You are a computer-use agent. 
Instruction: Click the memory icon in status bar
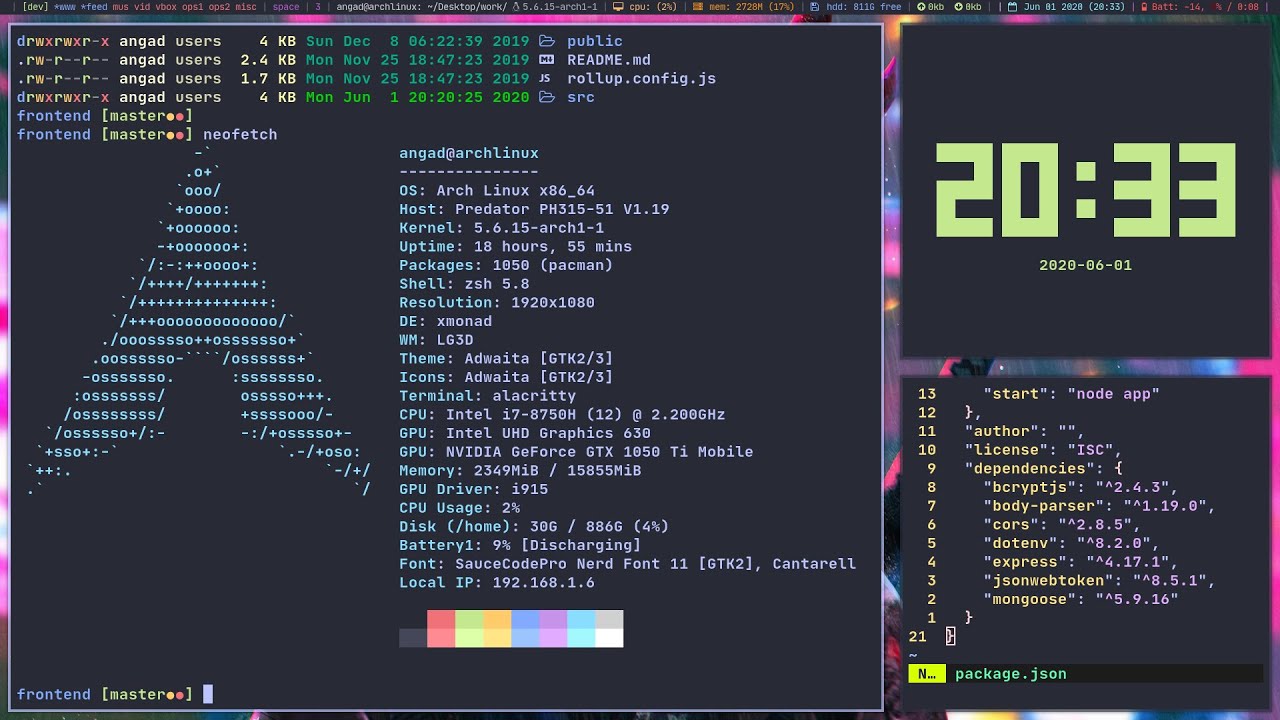(697, 6)
